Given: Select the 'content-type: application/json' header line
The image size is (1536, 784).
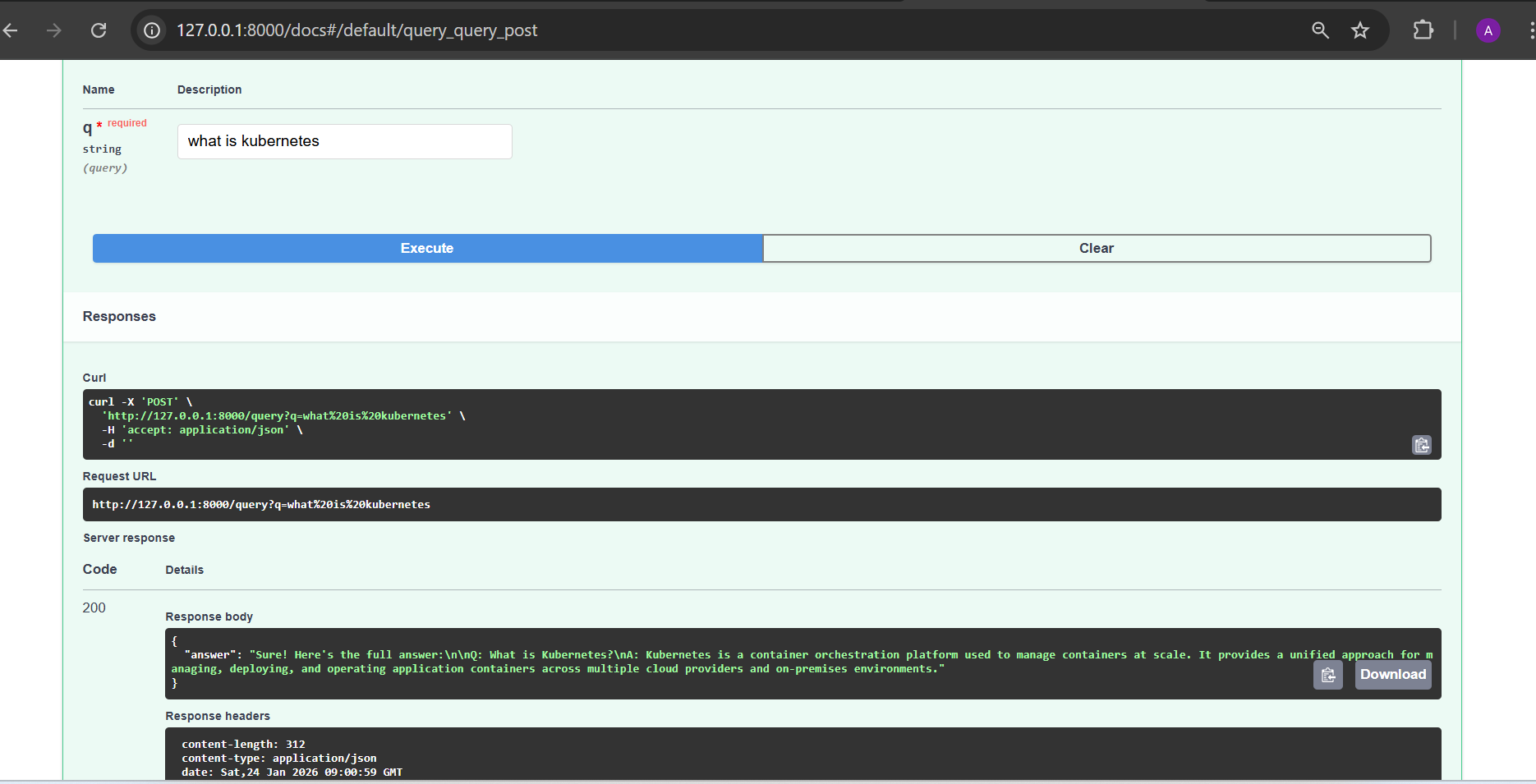Looking at the screenshot, I should [x=279, y=759].
